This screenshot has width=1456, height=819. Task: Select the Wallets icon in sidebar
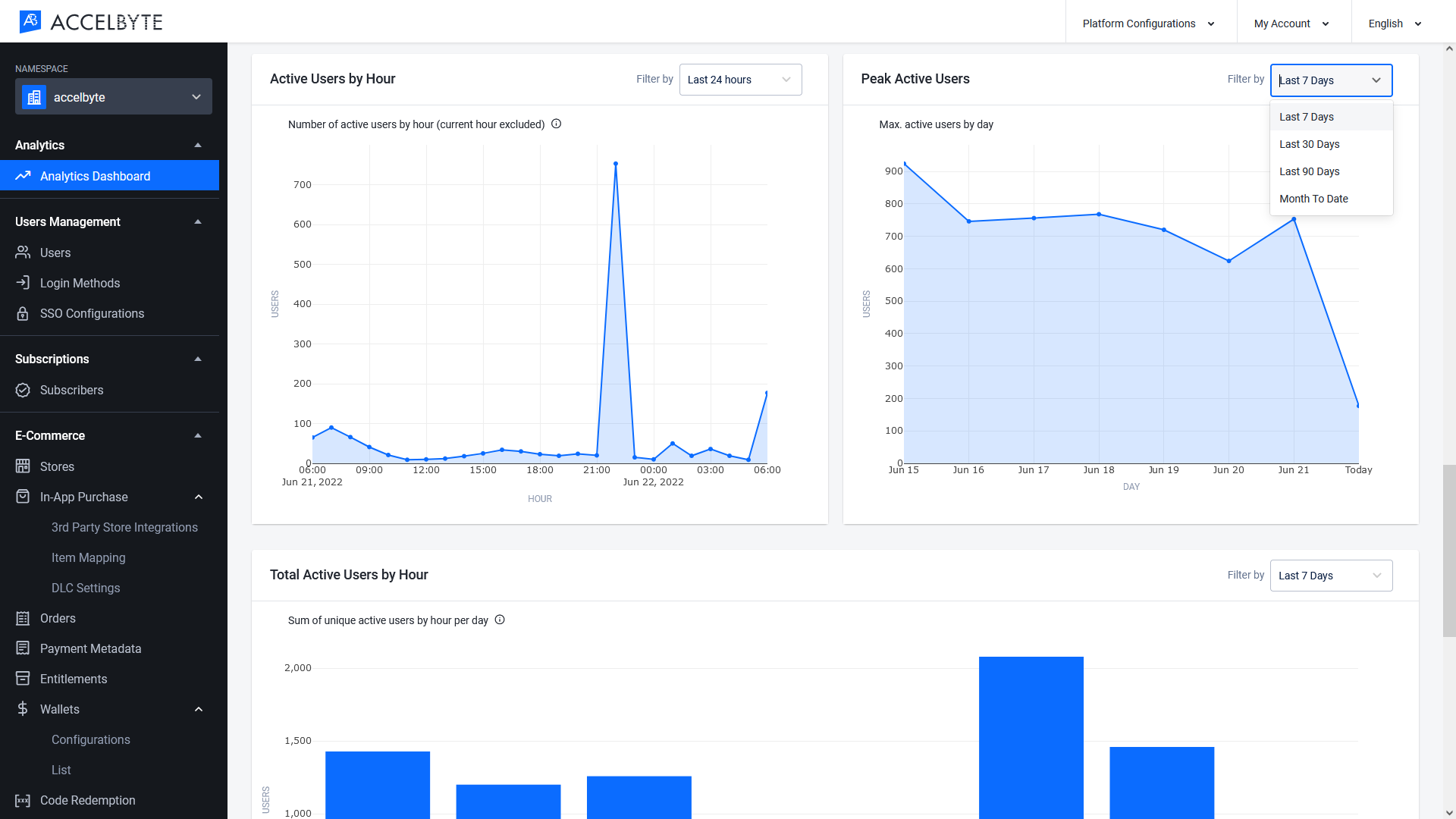(x=23, y=709)
